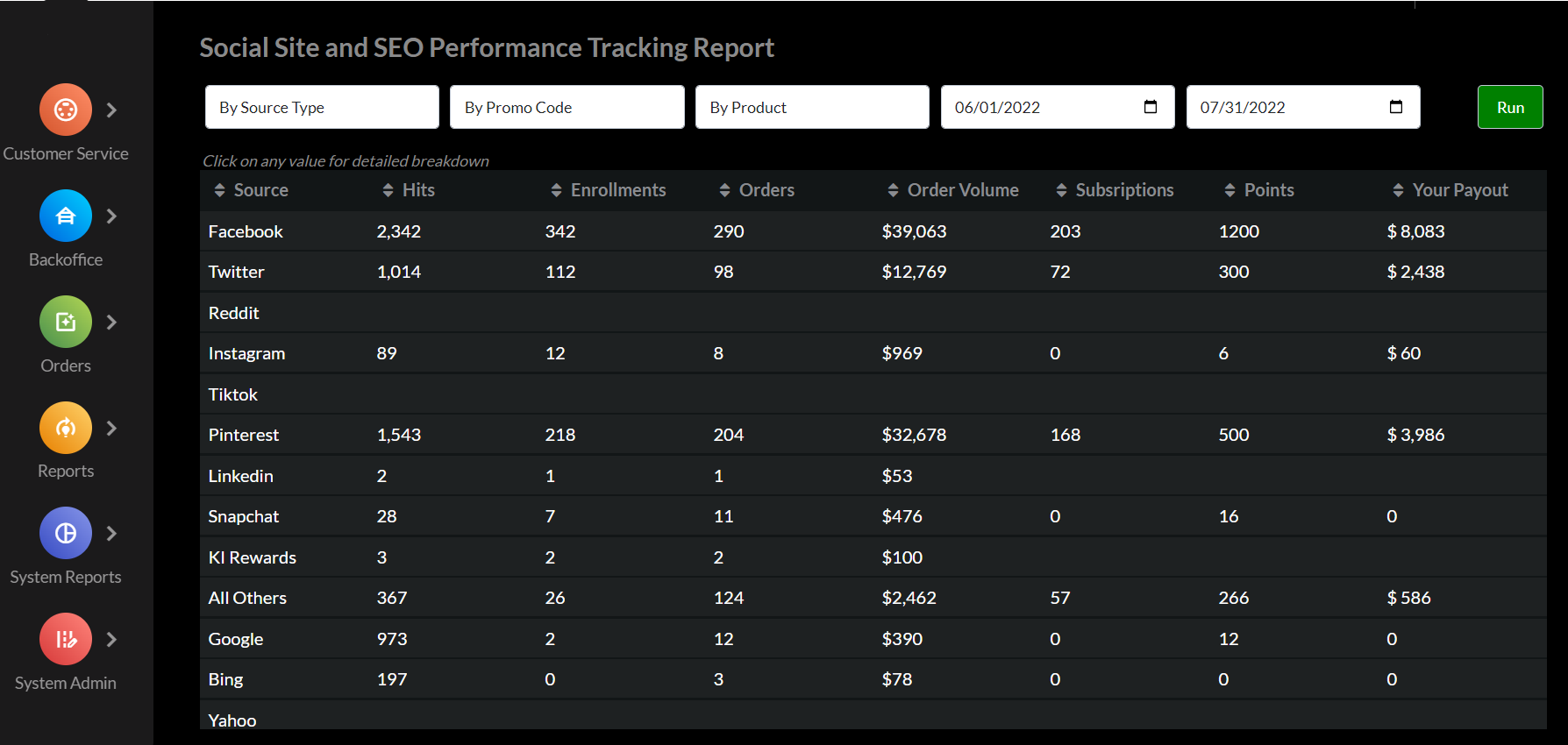Sort table by Source column

click(x=219, y=190)
